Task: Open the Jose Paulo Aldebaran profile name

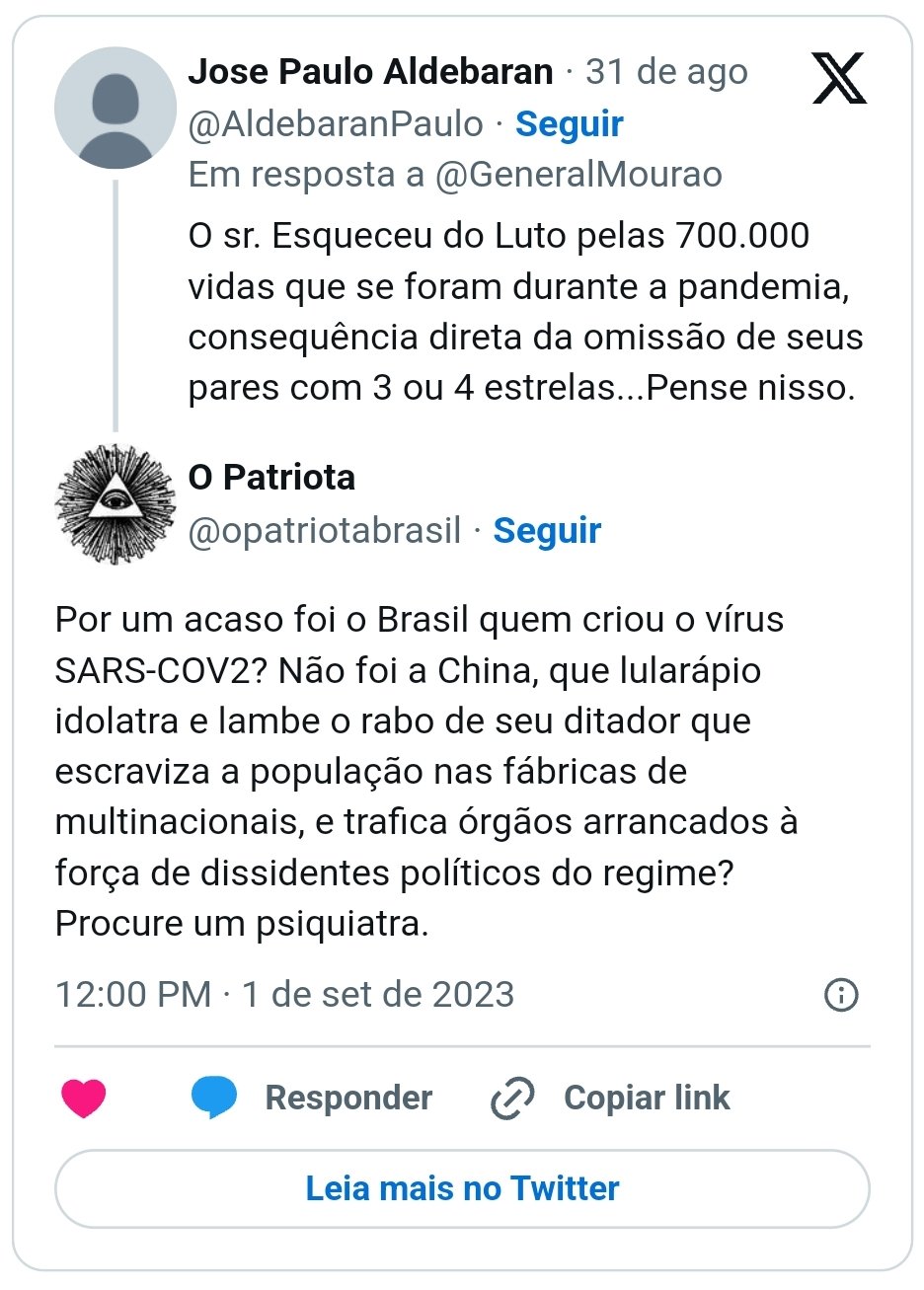Action: pyautogui.click(x=370, y=72)
